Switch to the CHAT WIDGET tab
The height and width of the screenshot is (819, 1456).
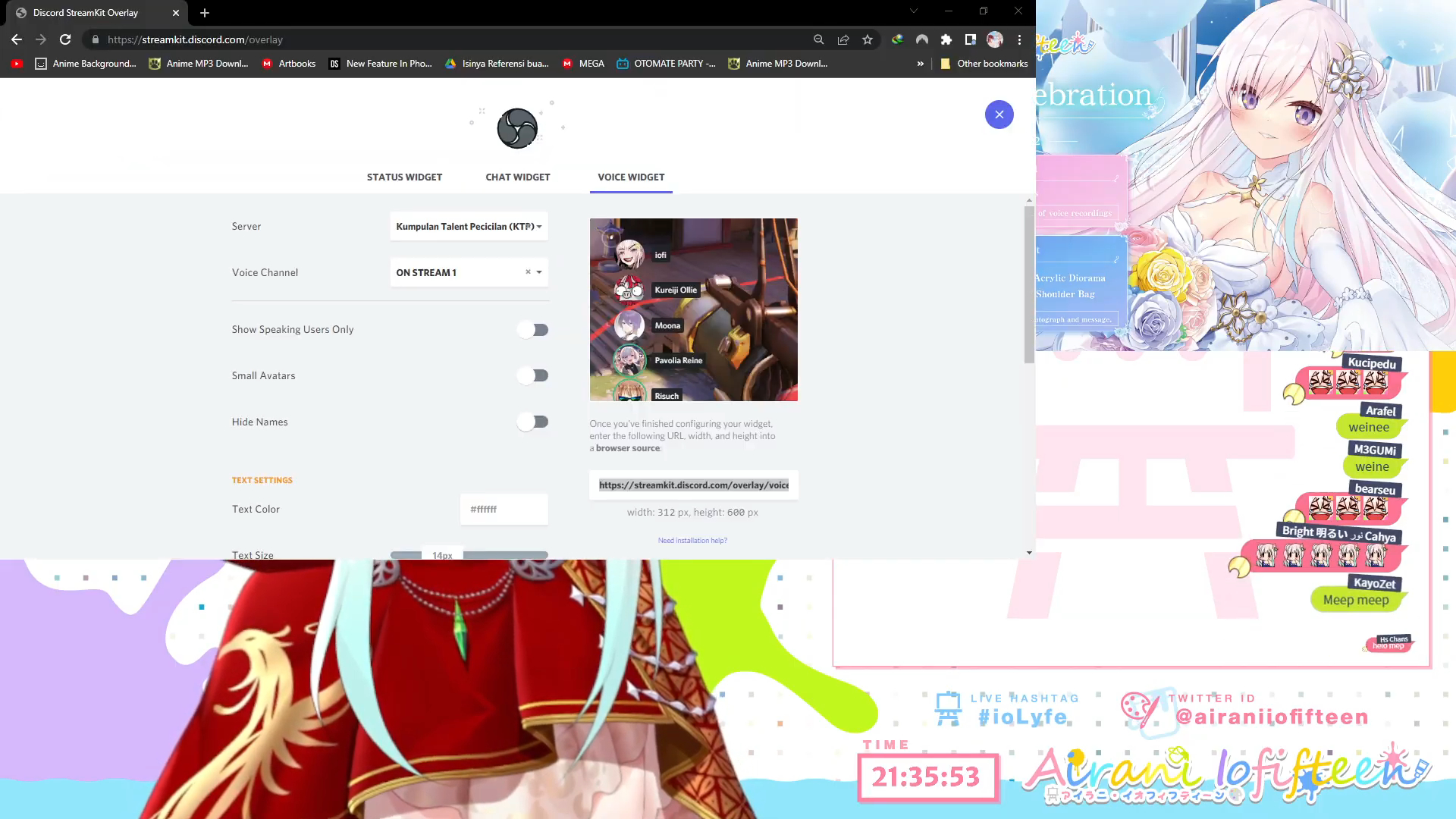click(x=518, y=177)
